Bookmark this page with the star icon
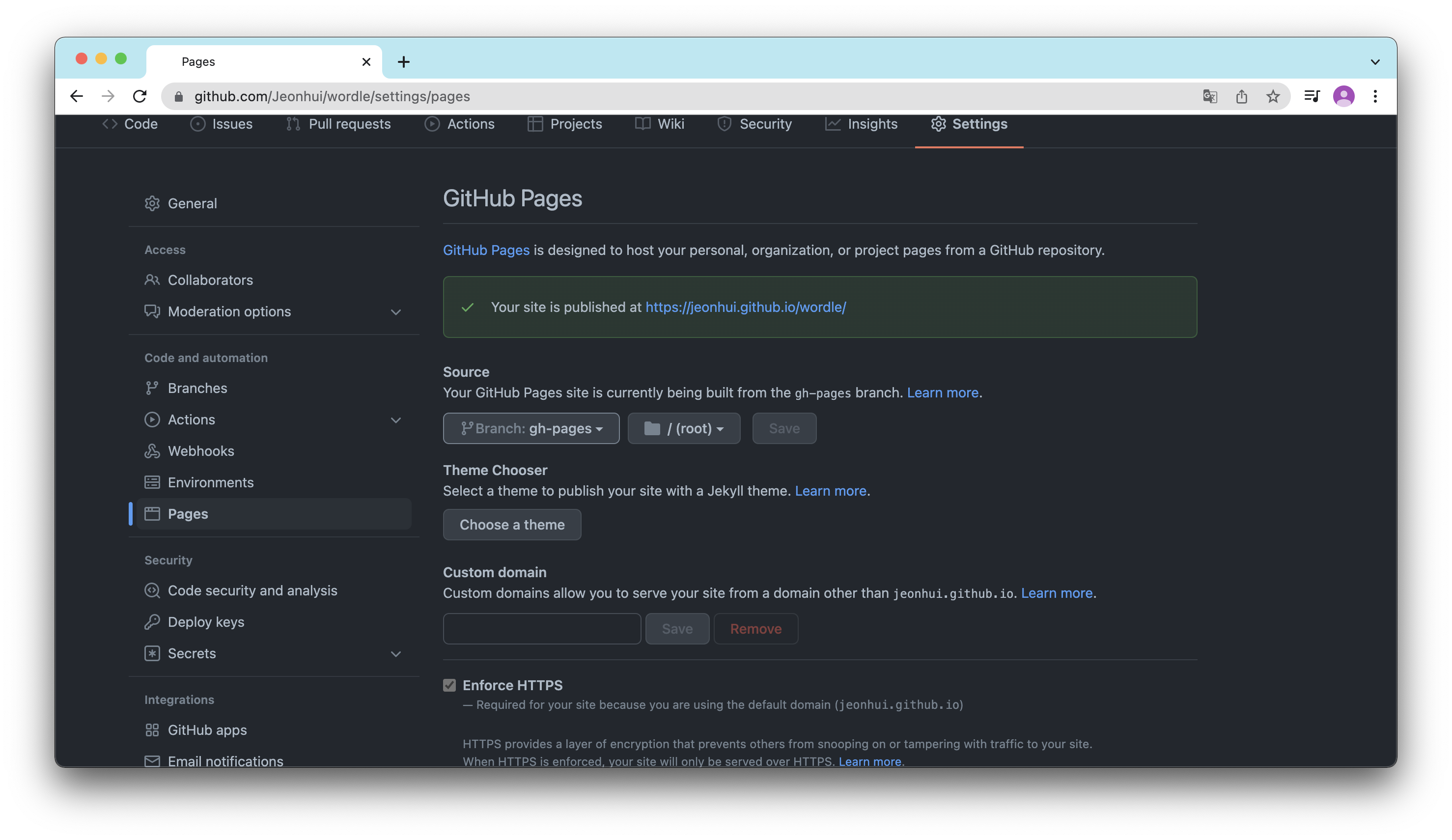The width and height of the screenshot is (1452, 840). 1273,96
